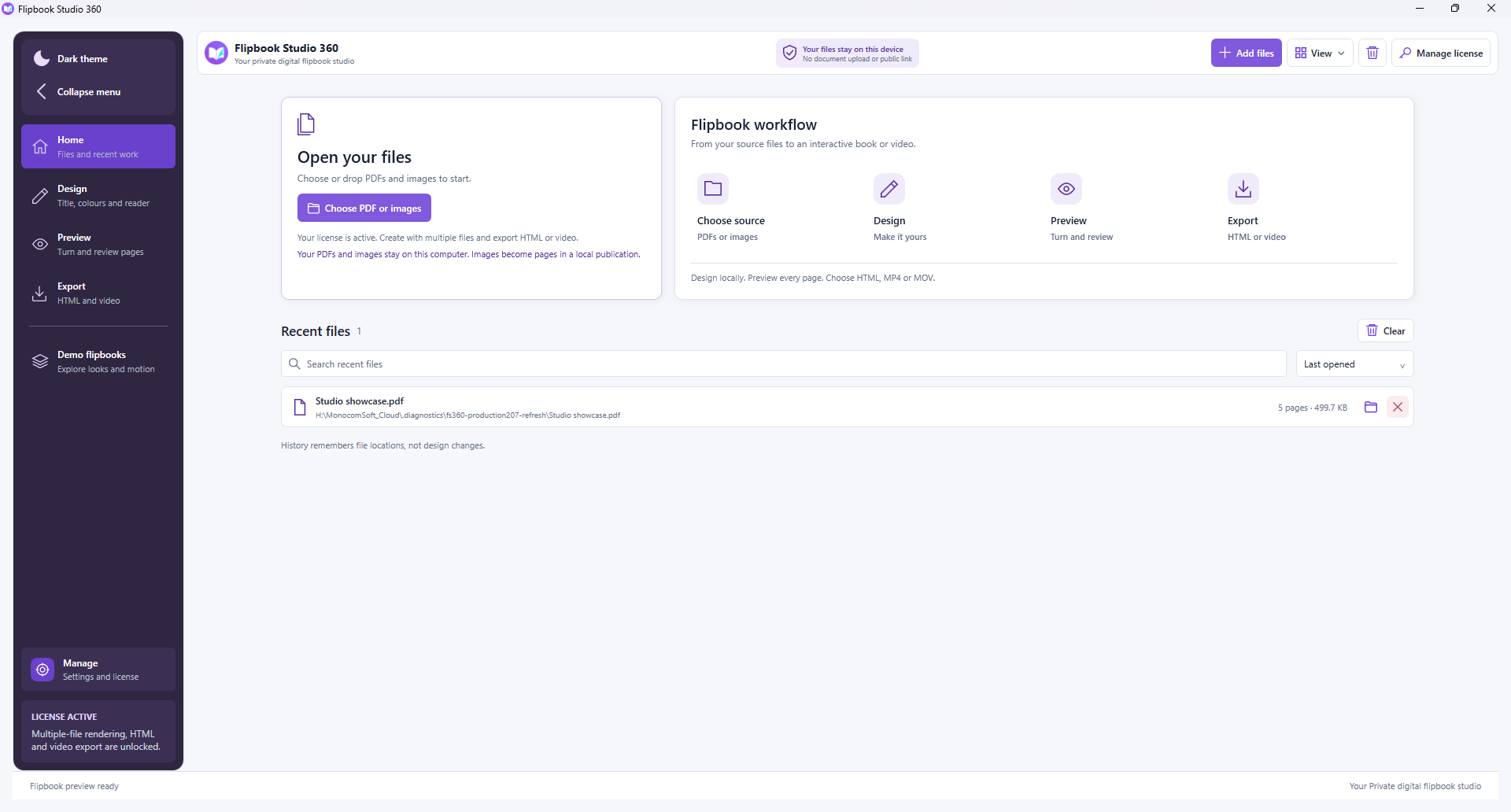Click the 'Flipbook preview ready' status text
The width and height of the screenshot is (1511, 812).
[74, 786]
